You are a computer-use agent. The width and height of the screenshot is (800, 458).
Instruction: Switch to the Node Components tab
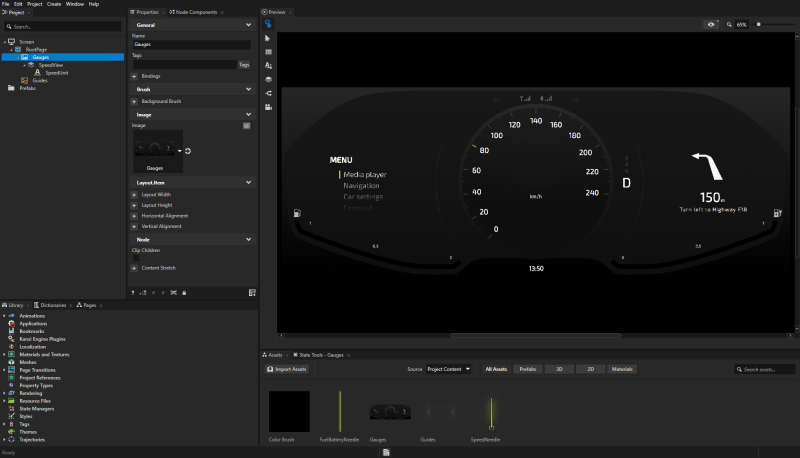194,12
